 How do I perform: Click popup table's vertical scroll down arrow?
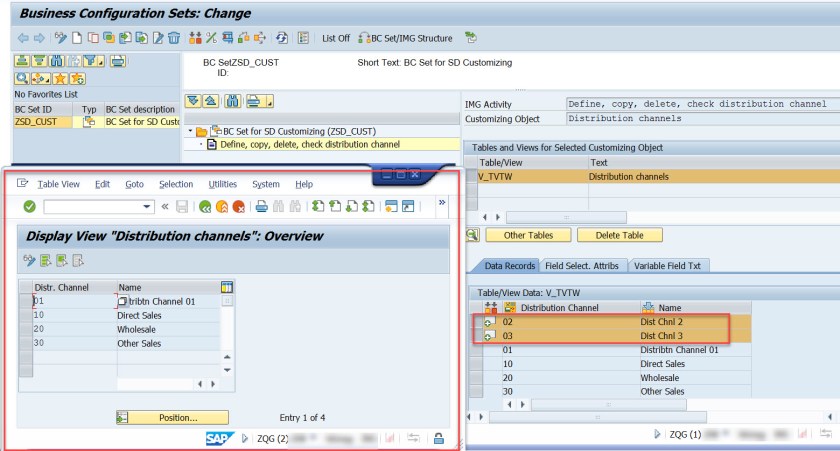[x=227, y=370]
